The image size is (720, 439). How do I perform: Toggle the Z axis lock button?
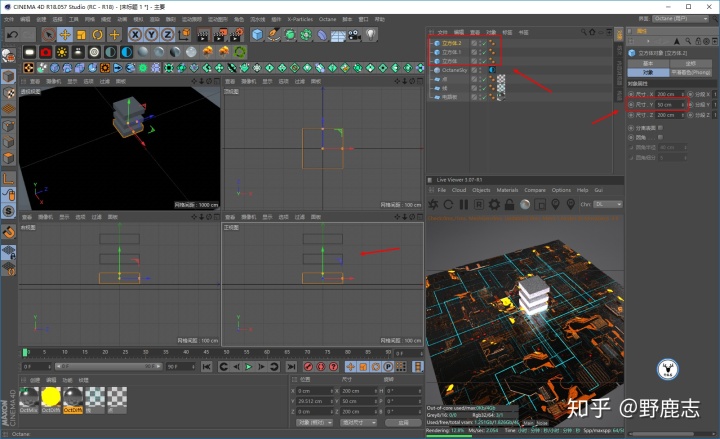(168, 35)
